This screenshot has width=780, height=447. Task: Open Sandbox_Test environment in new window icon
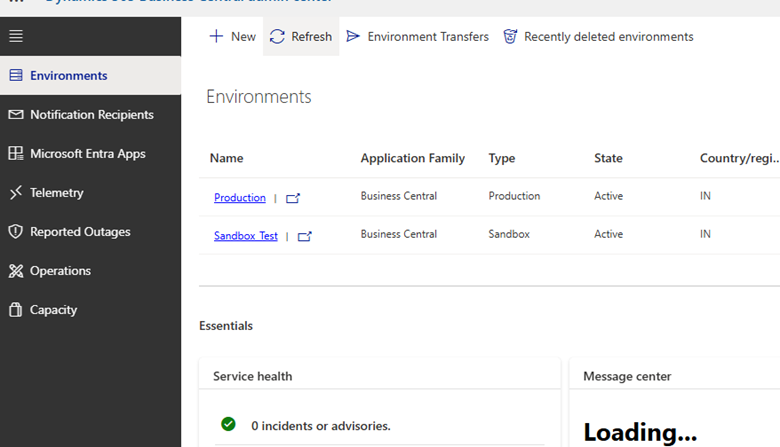305,236
